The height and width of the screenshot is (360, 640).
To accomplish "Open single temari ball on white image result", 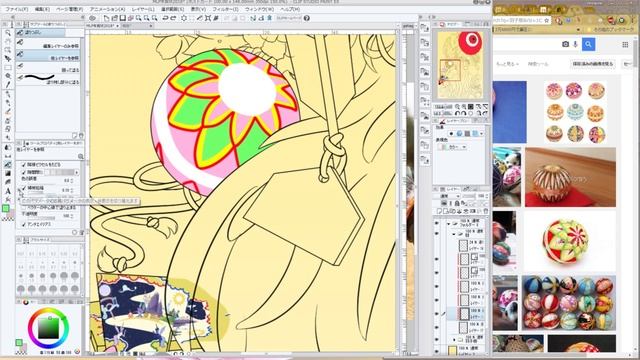I will [570, 241].
